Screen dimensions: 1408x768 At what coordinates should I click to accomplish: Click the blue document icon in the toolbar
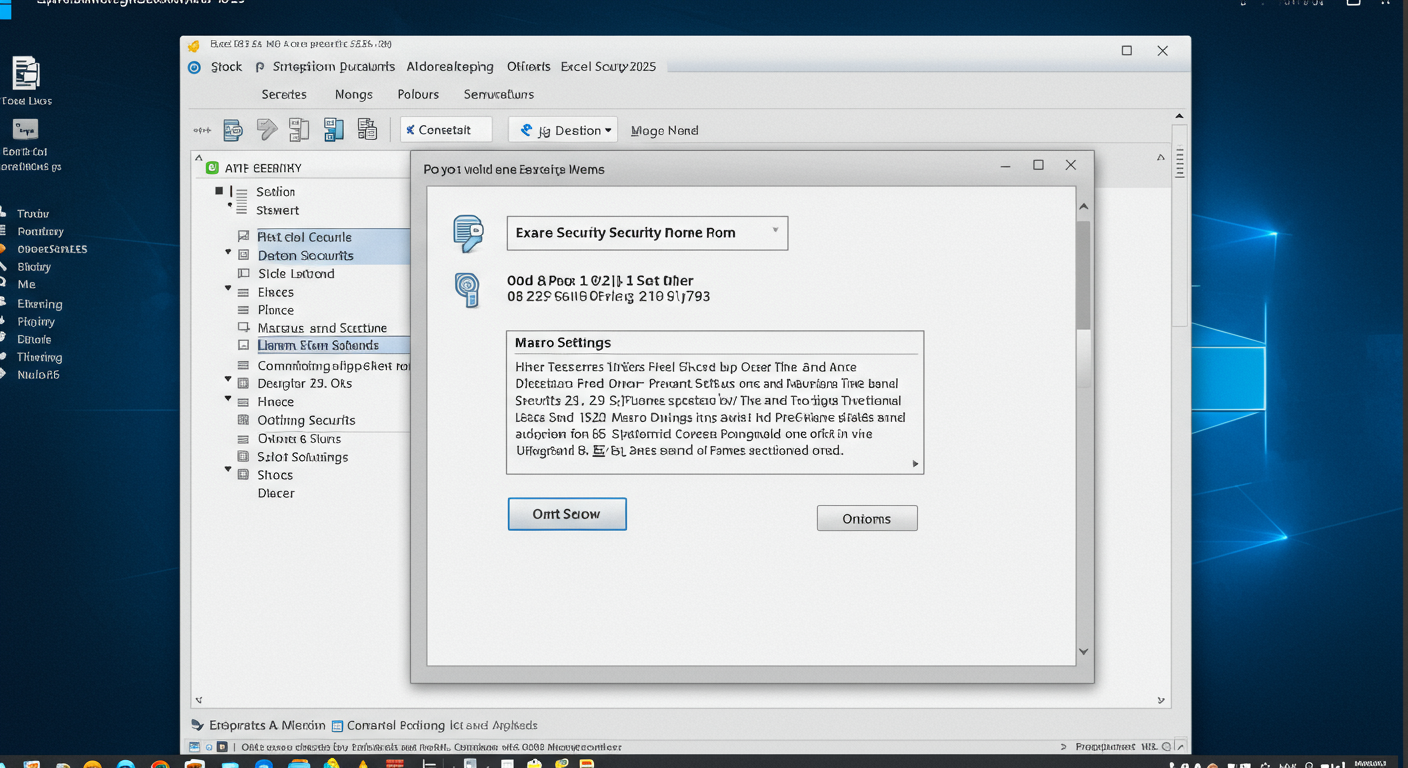[x=233, y=130]
